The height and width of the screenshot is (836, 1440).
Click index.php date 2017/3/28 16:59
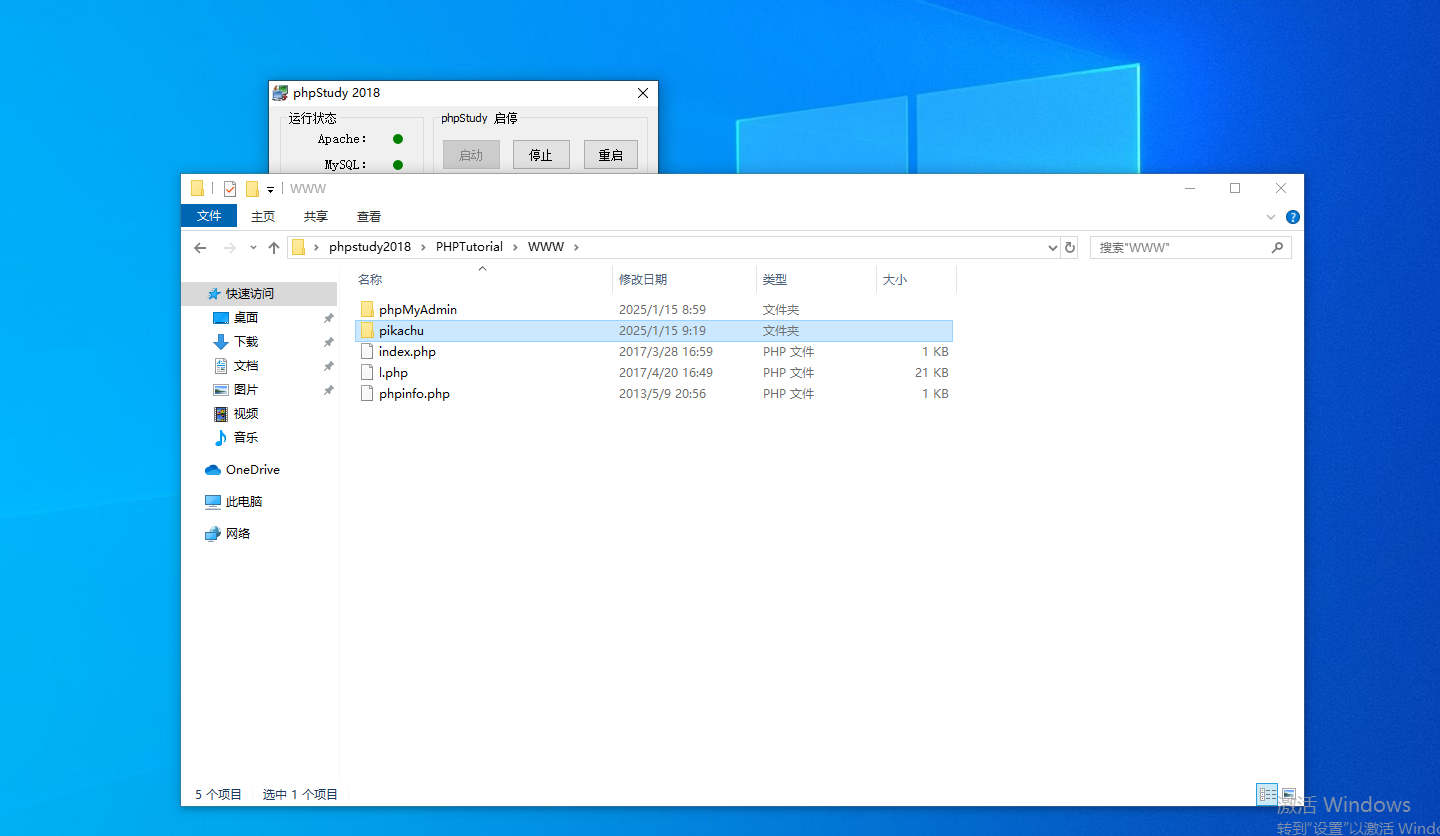point(665,351)
